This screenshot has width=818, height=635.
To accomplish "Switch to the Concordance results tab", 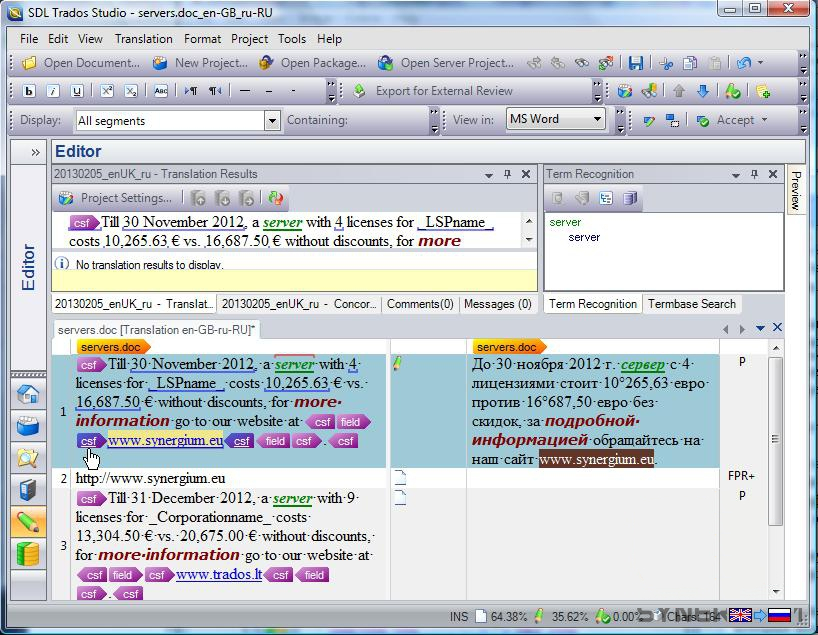I will pyautogui.click(x=299, y=304).
